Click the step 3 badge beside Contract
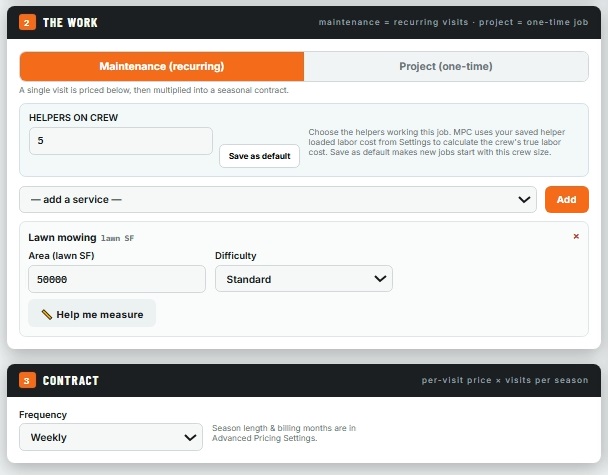 [x=27, y=380]
